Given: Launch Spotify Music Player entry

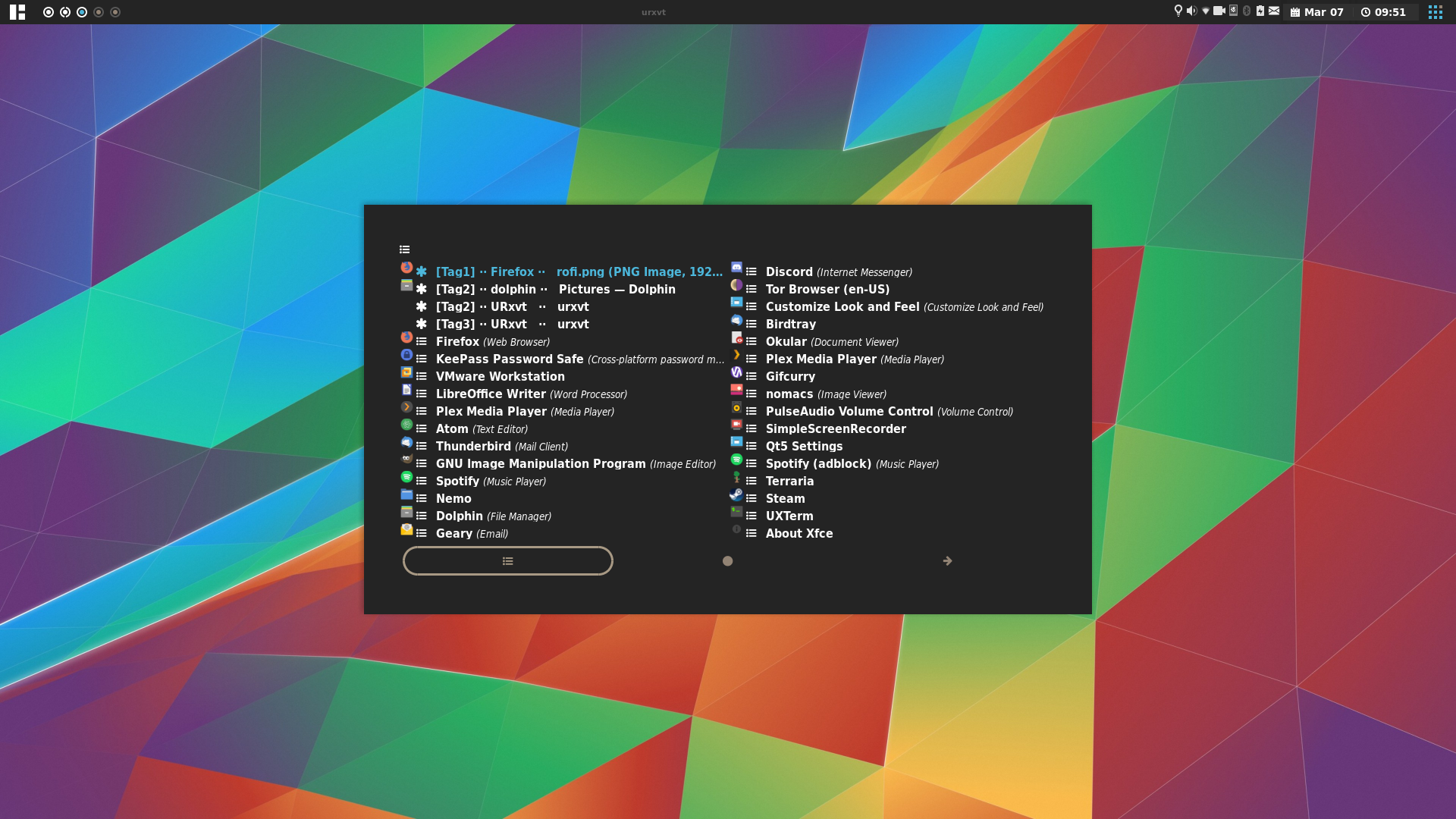Looking at the screenshot, I should (x=490, y=481).
